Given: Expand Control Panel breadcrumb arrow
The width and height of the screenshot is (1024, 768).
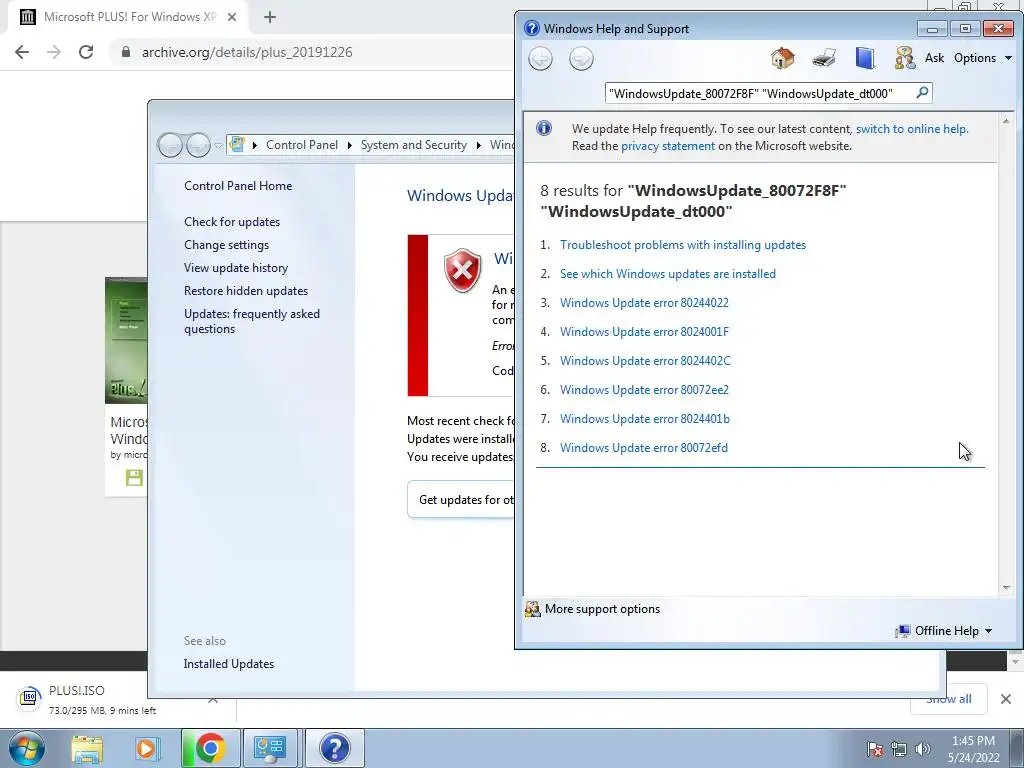Looking at the screenshot, I should (x=349, y=145).
